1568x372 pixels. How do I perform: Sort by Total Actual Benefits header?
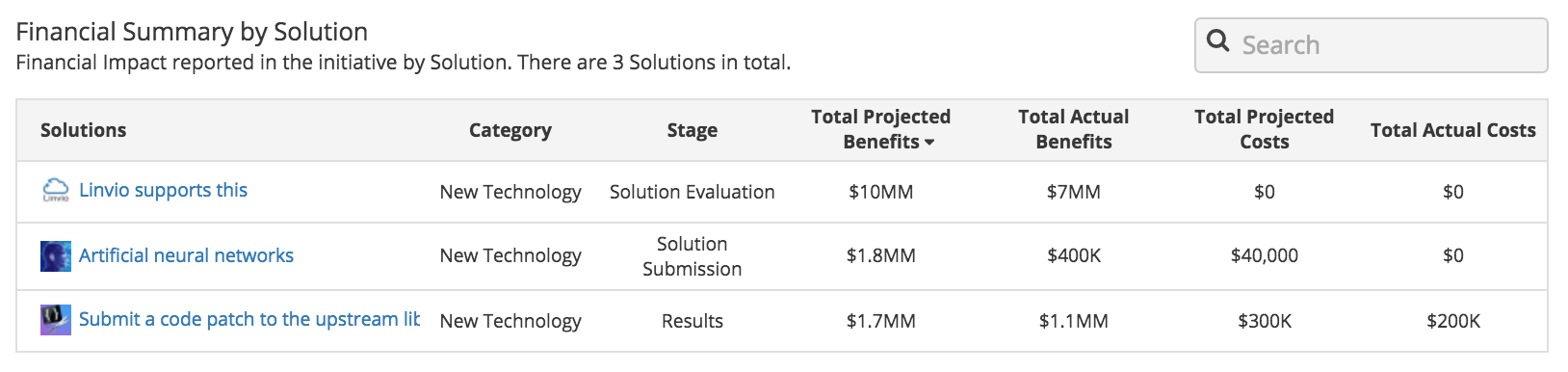(x=1074, y=129)
